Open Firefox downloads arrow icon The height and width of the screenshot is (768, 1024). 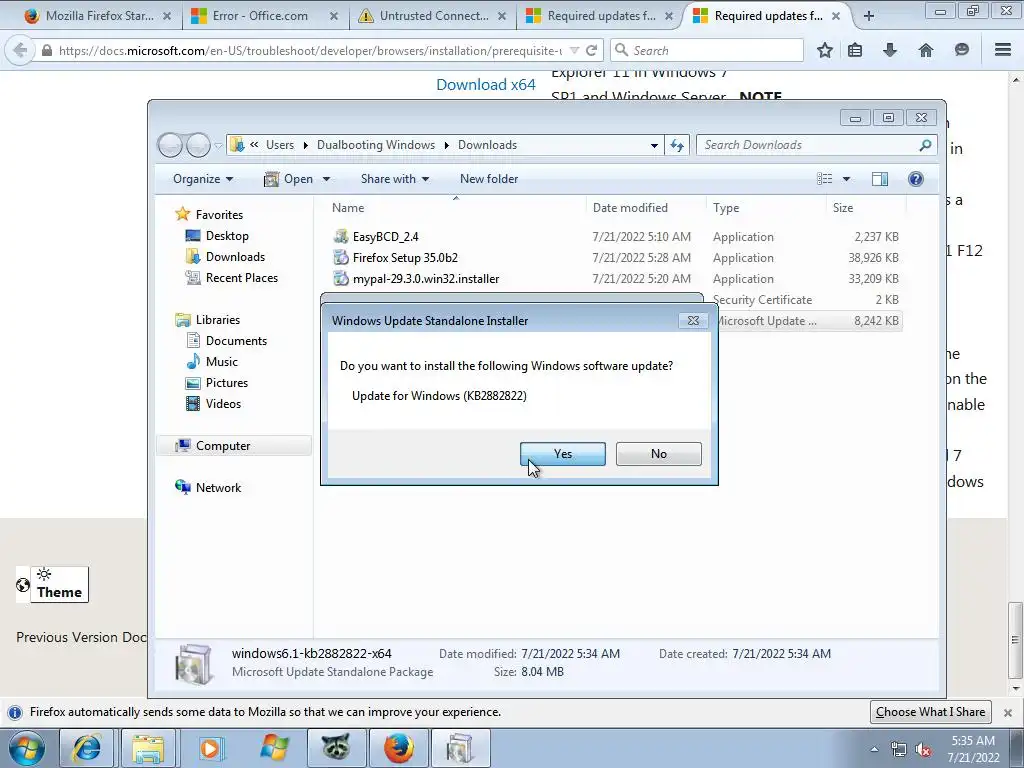pos(890,50)
